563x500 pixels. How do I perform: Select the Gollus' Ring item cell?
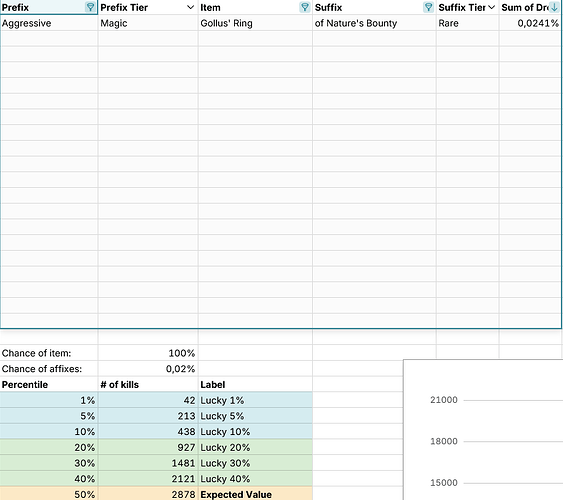255,23
